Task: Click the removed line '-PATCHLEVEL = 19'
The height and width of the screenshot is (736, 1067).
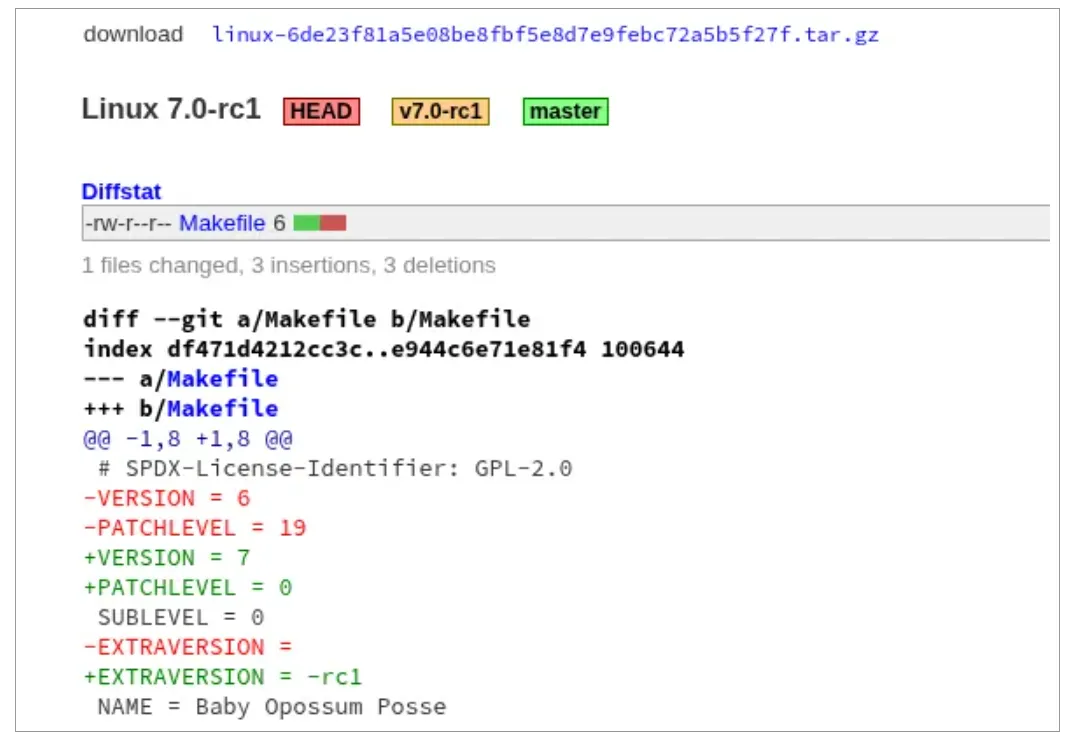Action: click(x=195, y=529)
